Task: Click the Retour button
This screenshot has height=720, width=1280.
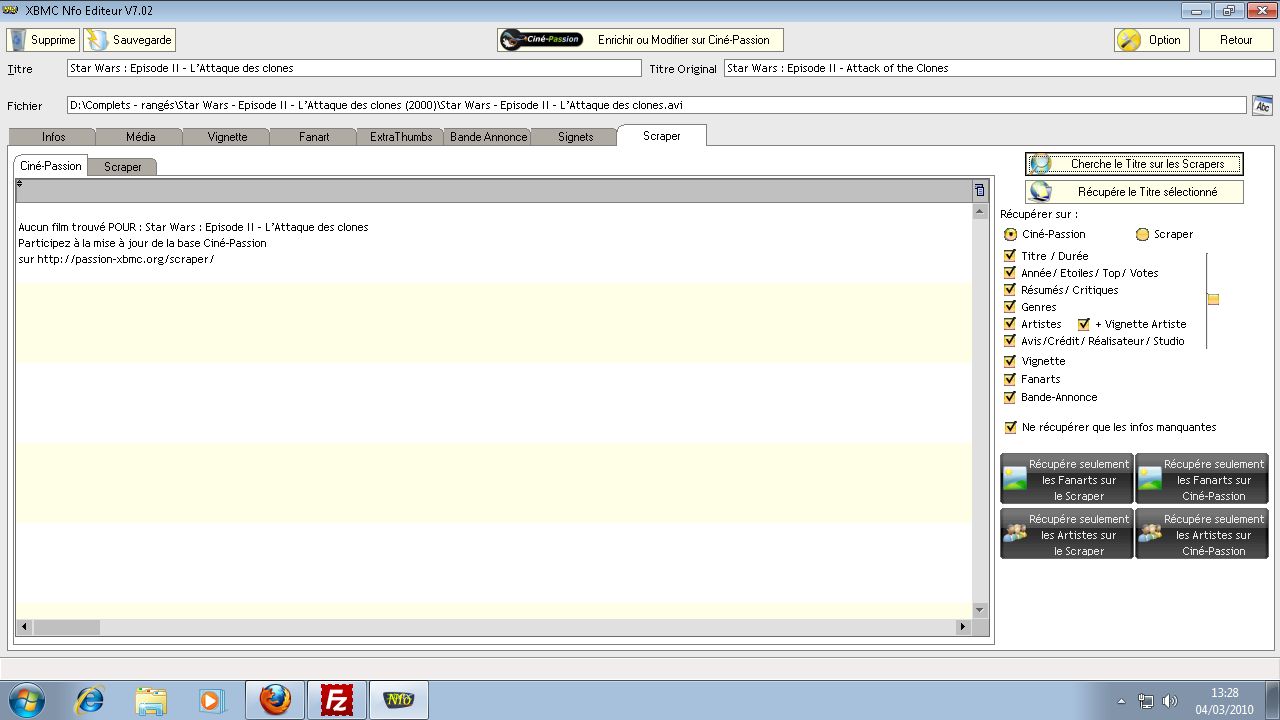Action: coord(1236,40)
